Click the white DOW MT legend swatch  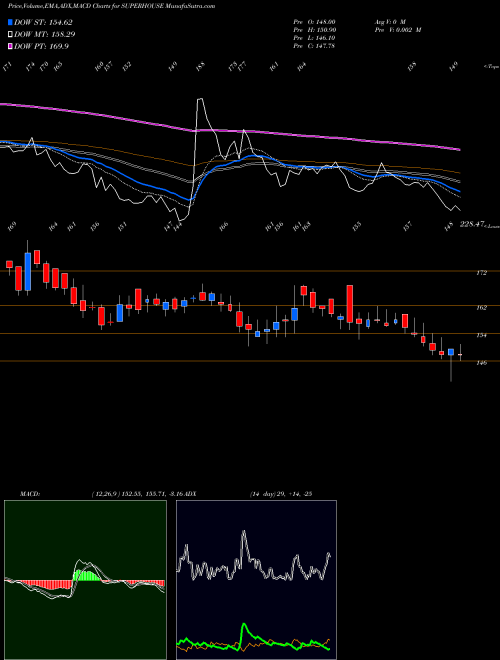click(10, 35)
